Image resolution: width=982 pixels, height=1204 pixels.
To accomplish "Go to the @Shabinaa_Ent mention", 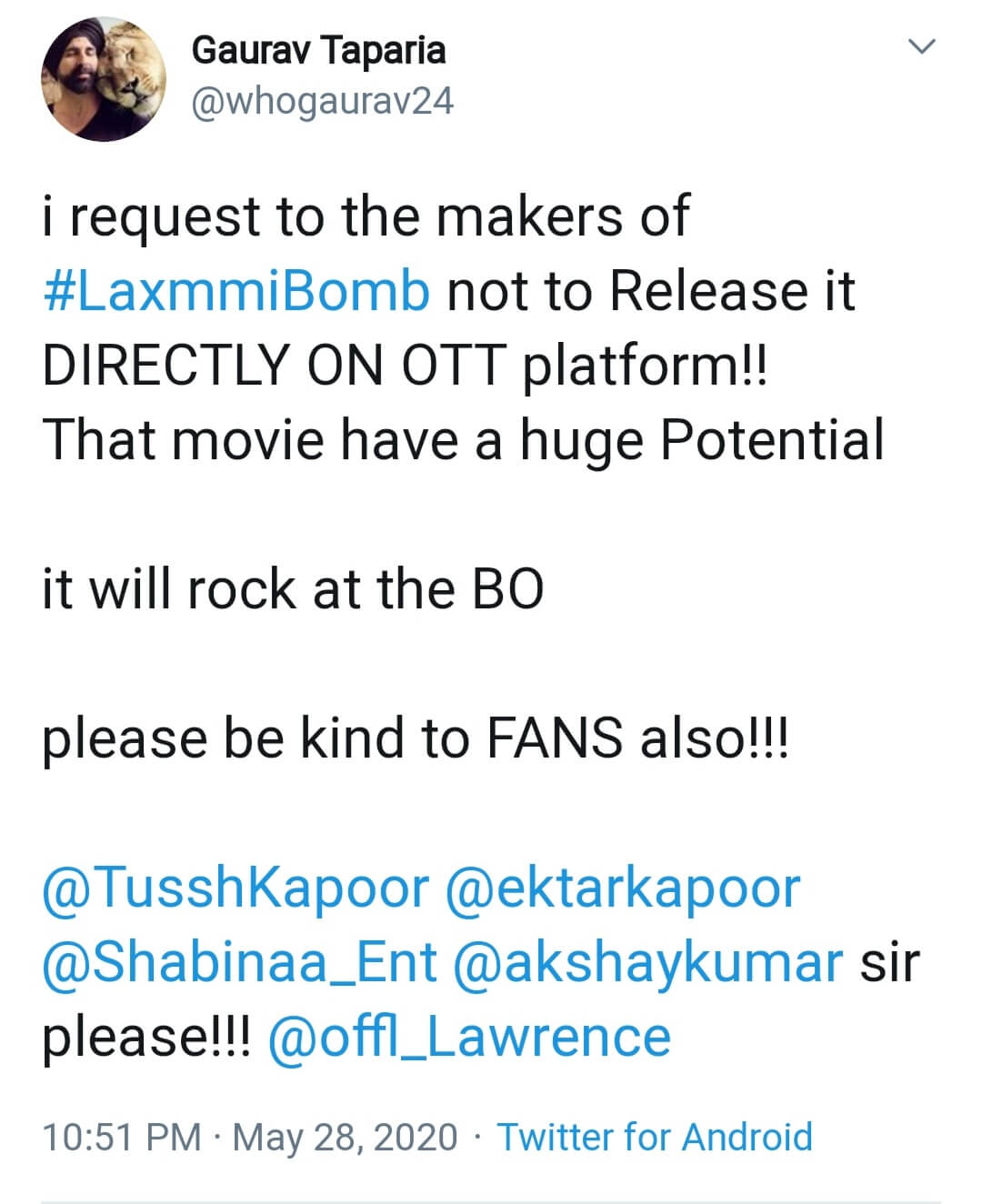I will click(240, 962).
